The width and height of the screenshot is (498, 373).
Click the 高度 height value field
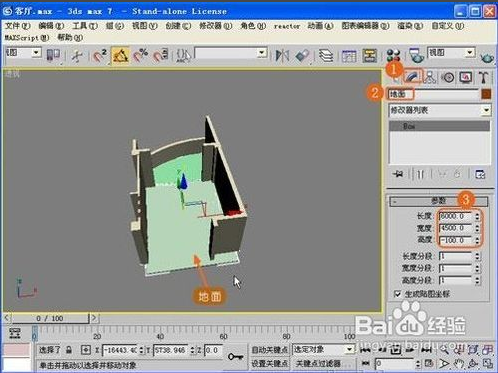pyautogui.click(x=455, y=240)
